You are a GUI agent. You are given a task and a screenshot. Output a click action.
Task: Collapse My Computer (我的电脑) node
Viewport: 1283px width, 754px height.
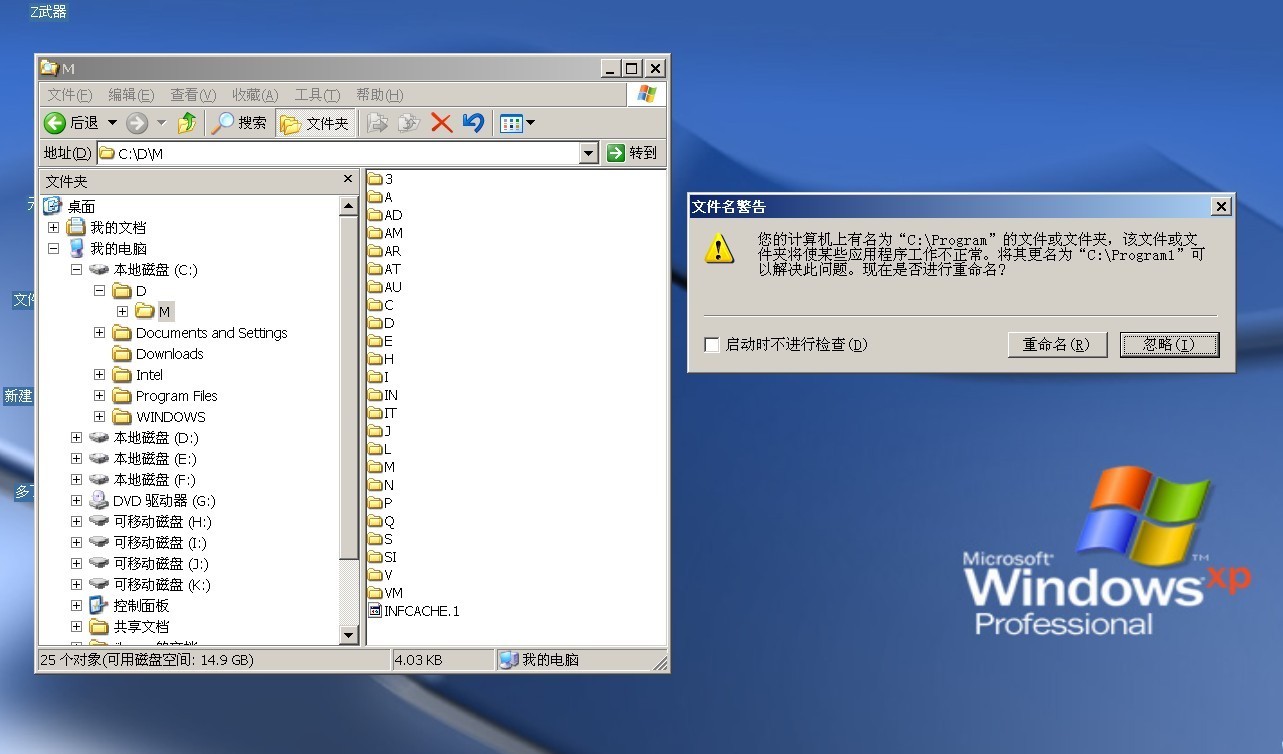54,249
